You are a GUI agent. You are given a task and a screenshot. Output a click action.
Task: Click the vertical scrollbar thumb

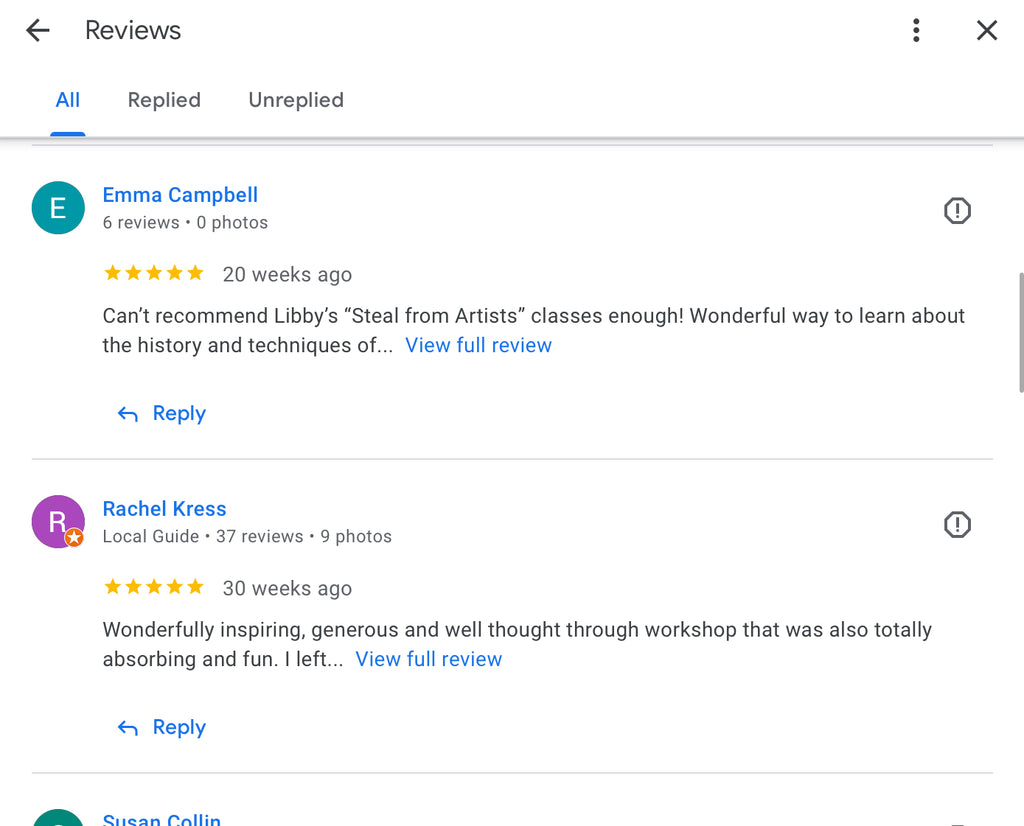pyautogui.click(x=1020, y=330)
